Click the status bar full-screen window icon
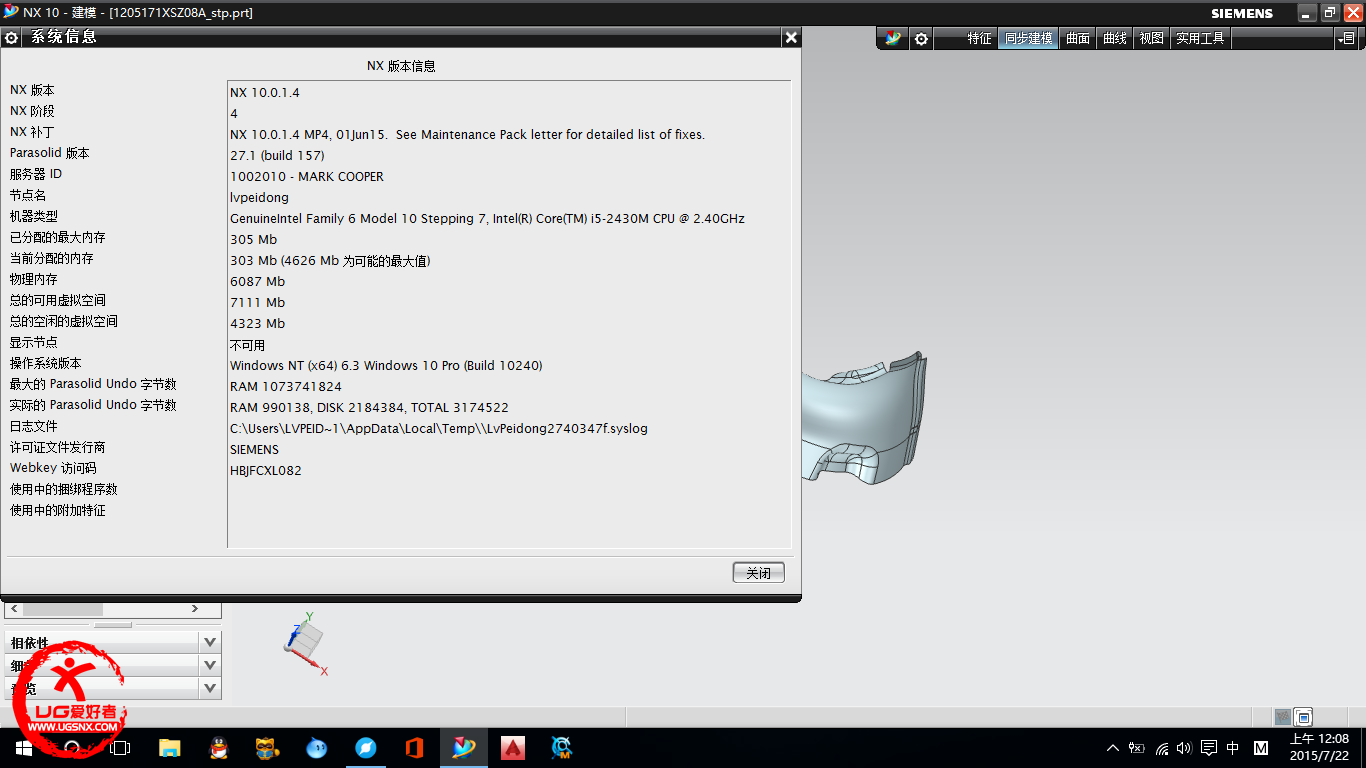This screenshot has height=768, width=1366. point(1303,717)
